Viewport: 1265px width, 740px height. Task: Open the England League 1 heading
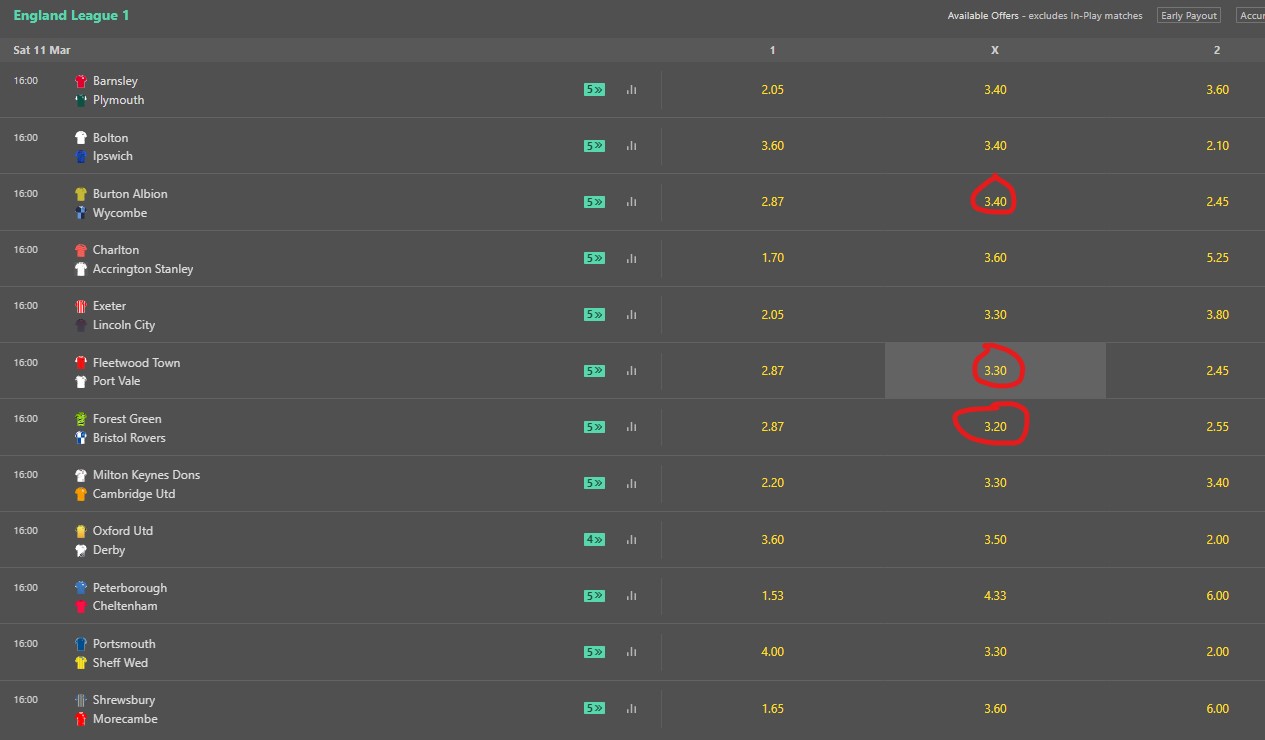click(x=71, y=16)
